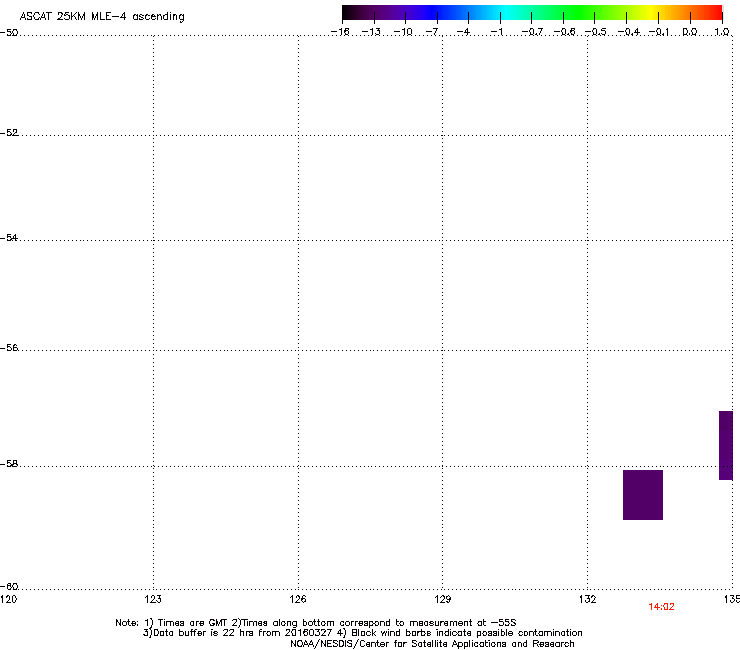The height and width of the screenshot is (650, 740).
Task: Click the -16 color scale label
Action: pyautogui.click(x=340, y=32)
